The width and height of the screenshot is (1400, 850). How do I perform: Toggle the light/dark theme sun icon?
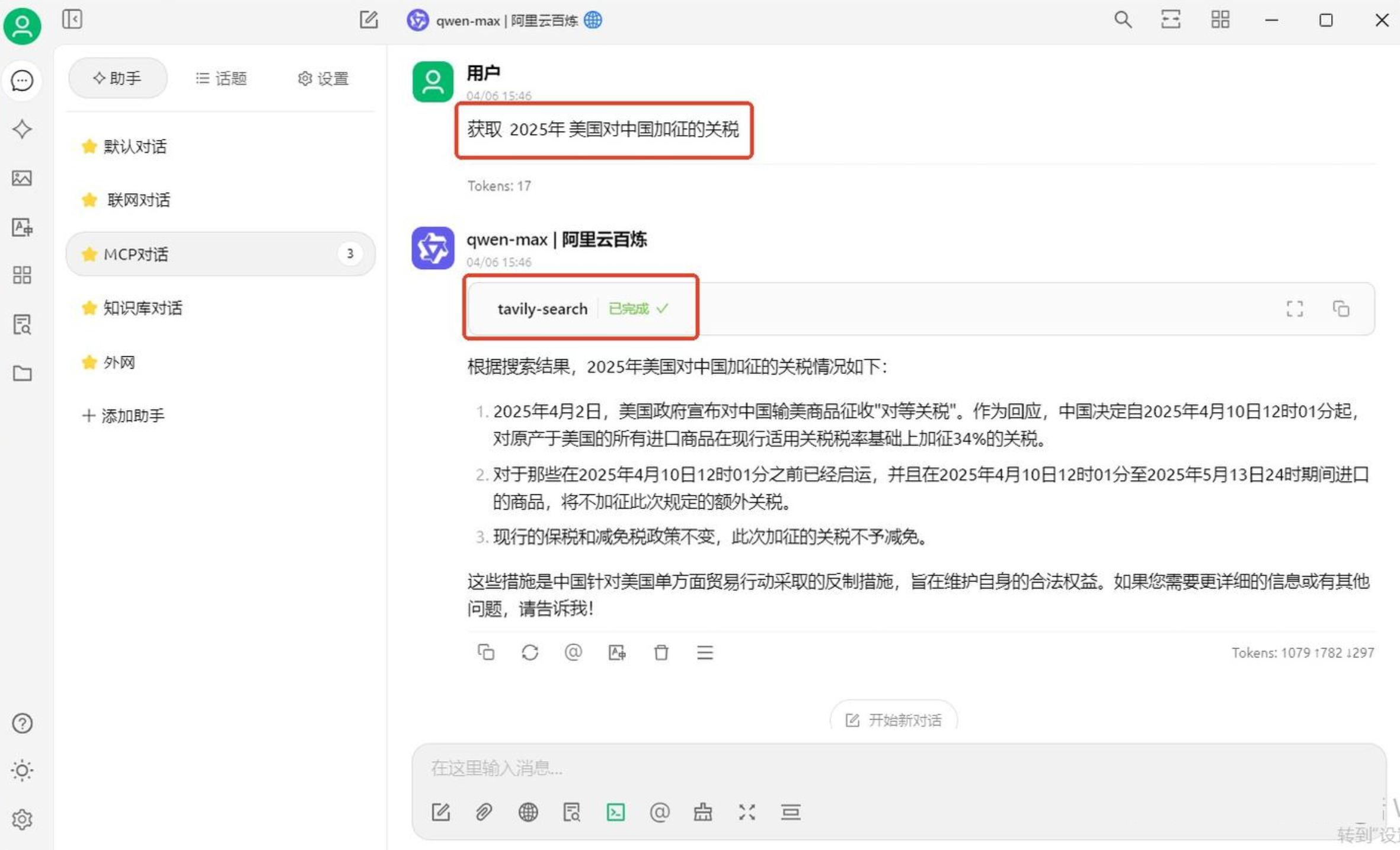point(22,771)
